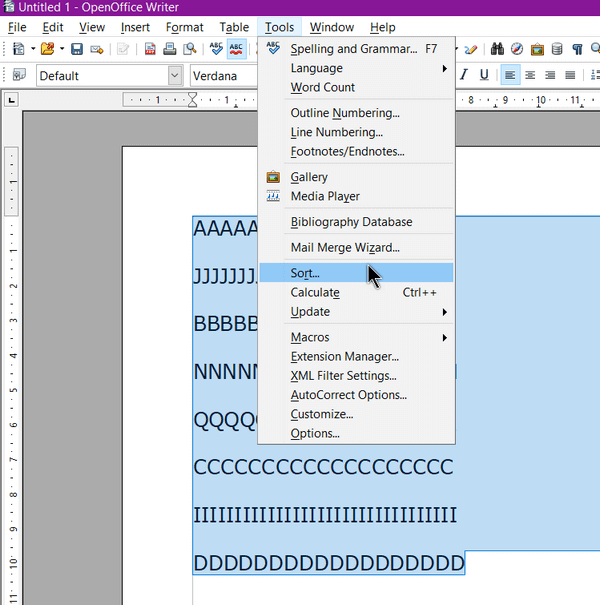600x605 pixels.
Task: Click the Find & Replace binoculars icon
Action: click(x=497, y=49)
